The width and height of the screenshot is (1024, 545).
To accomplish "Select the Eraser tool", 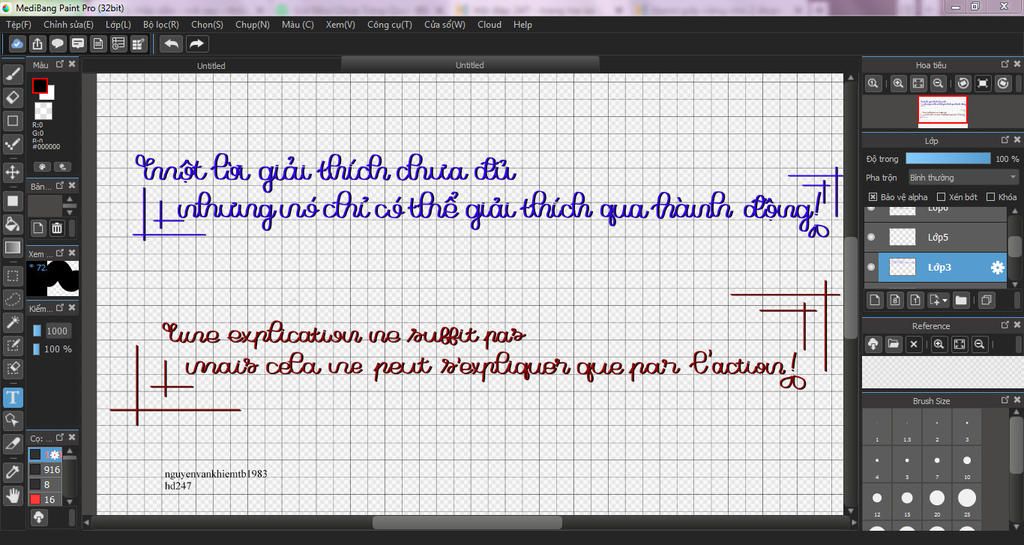I will coord(12,97).
